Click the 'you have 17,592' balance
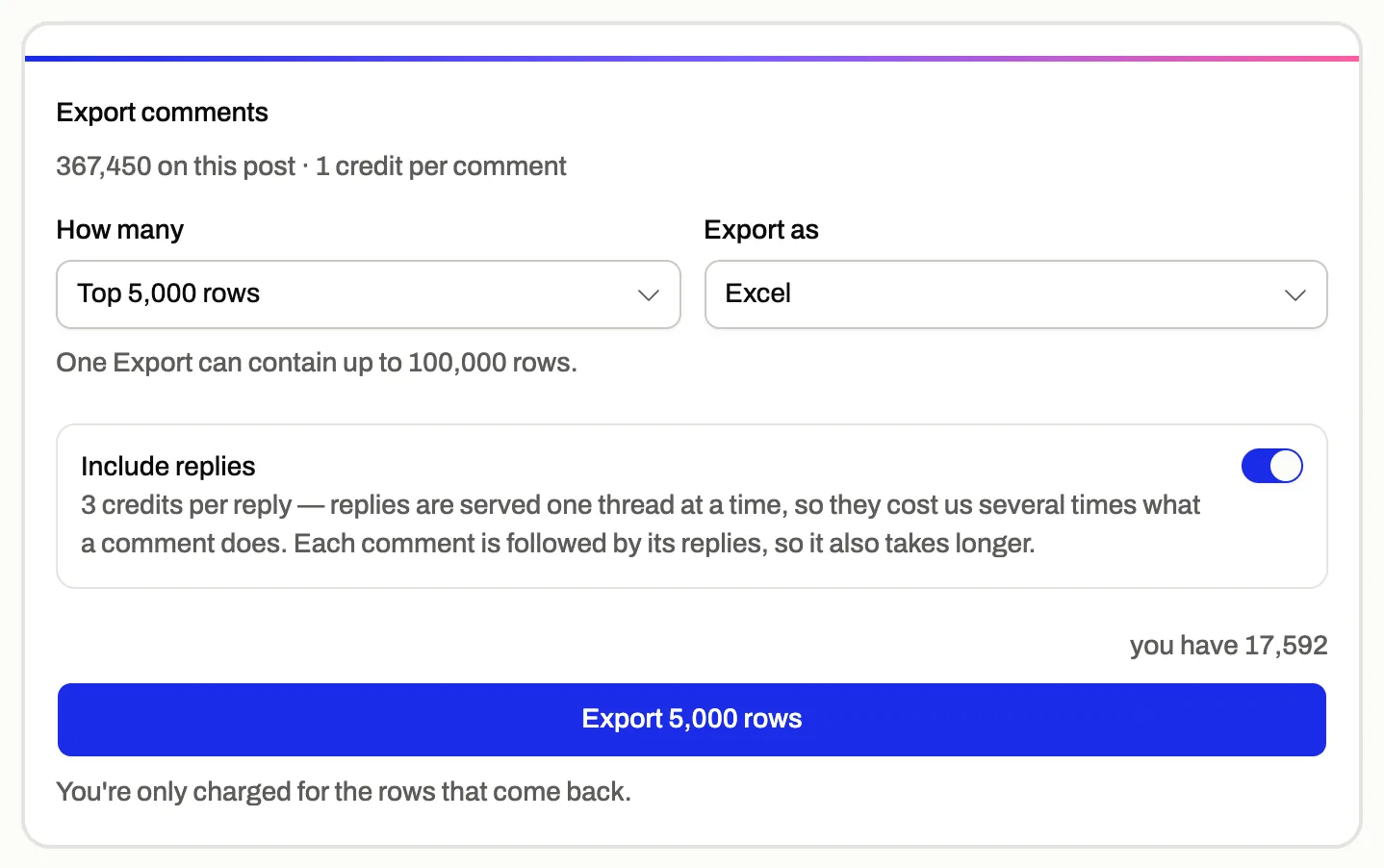Image resolution: width=1384 pixels, height=868 pixels. point(1229,646)
